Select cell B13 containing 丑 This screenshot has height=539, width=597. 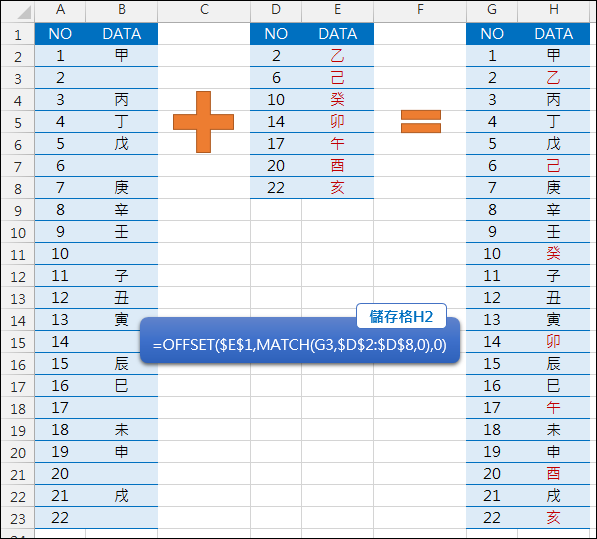coord(122,298)
